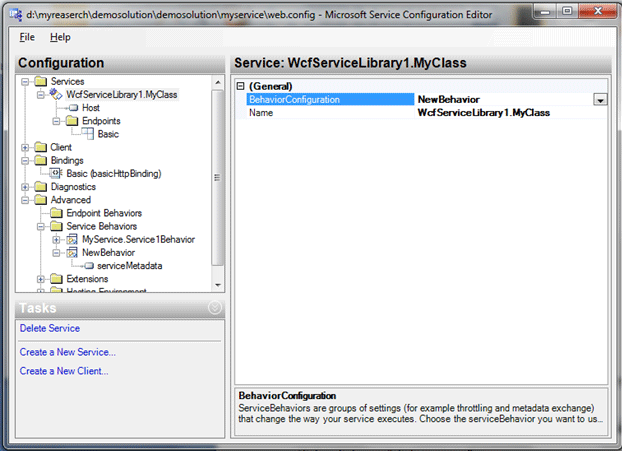Collapse the Advanced node

[25, 200]
